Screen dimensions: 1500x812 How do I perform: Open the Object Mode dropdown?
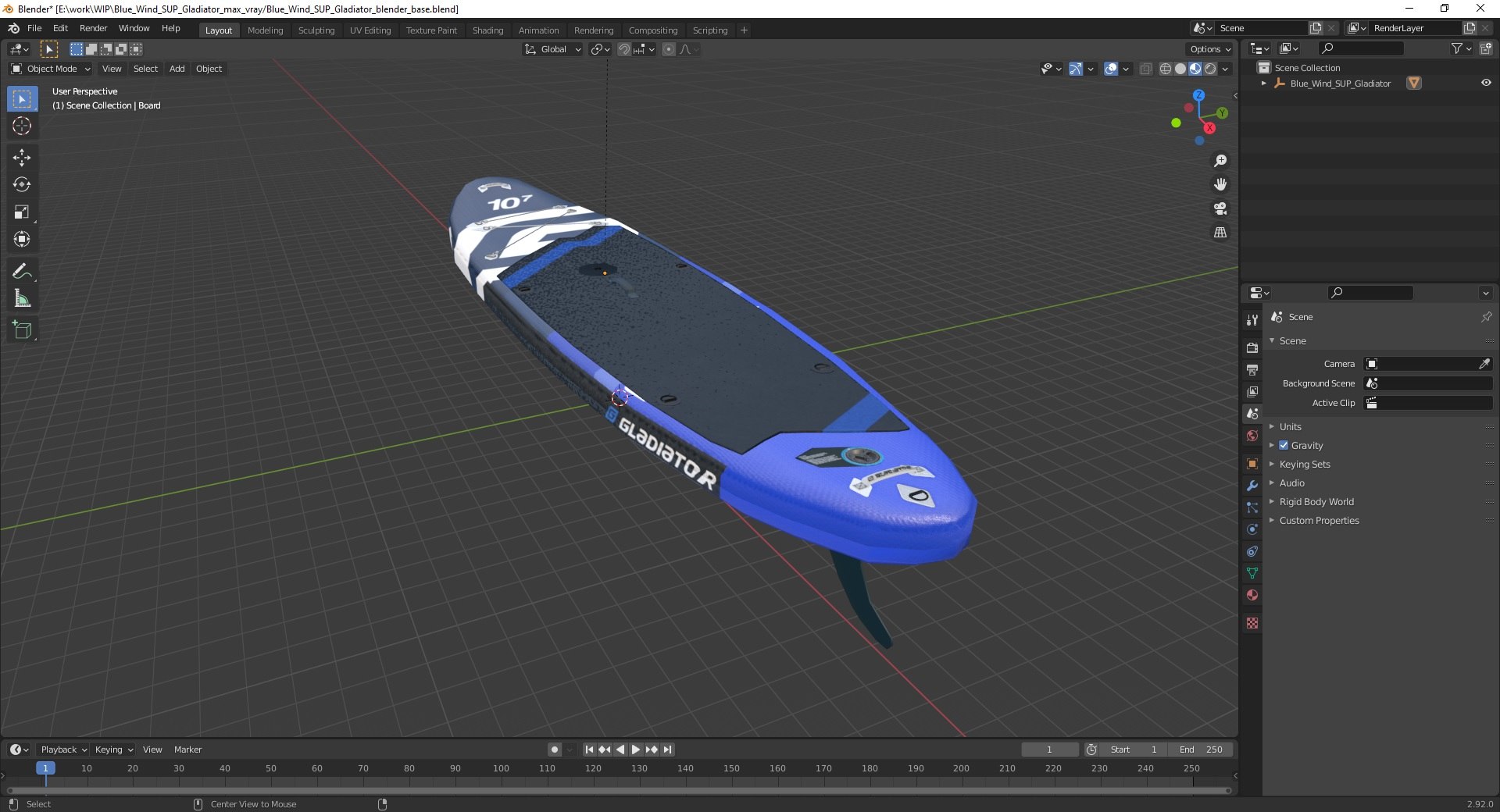coord(51,69)
